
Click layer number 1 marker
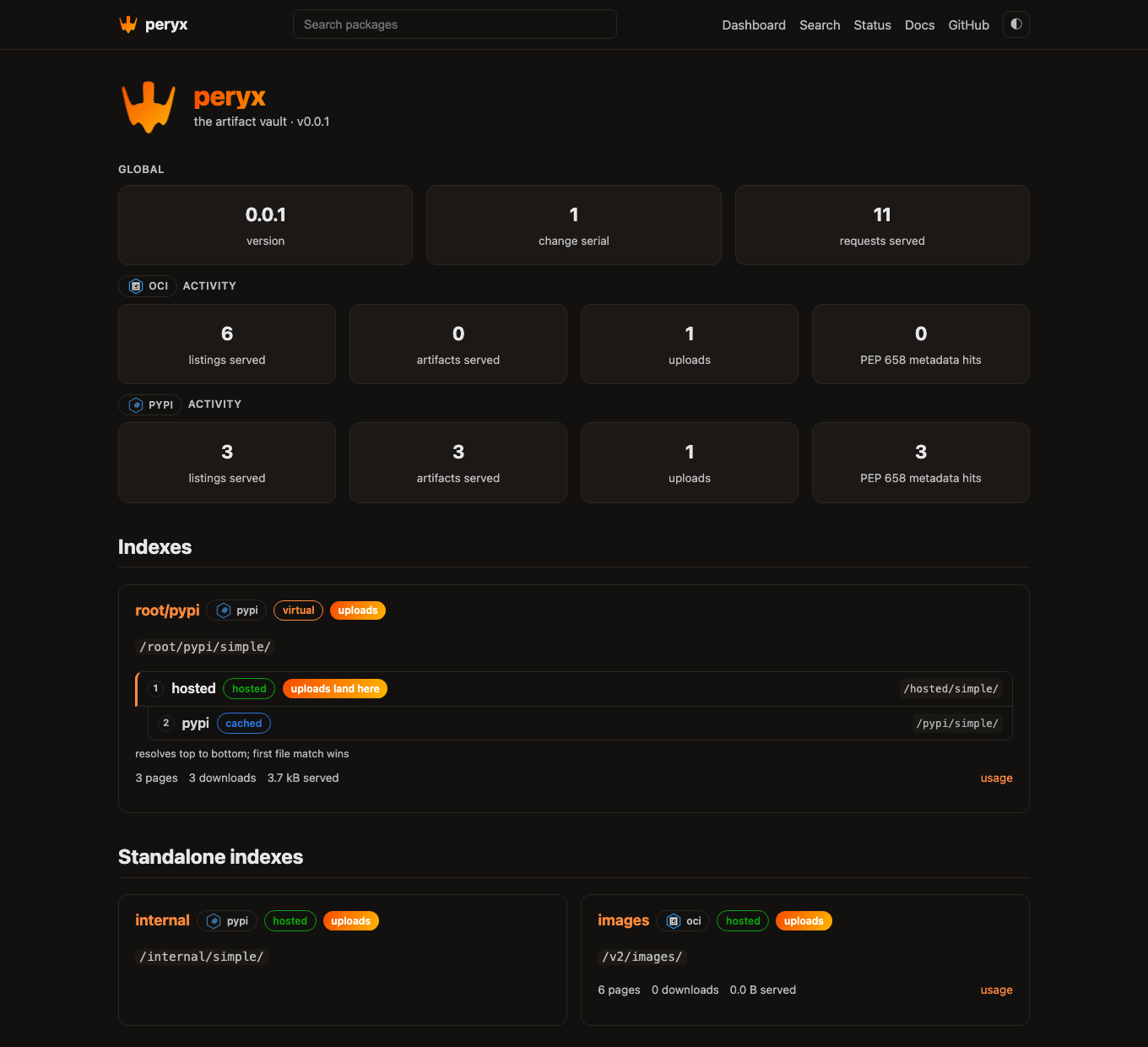[x=155, y=689]
